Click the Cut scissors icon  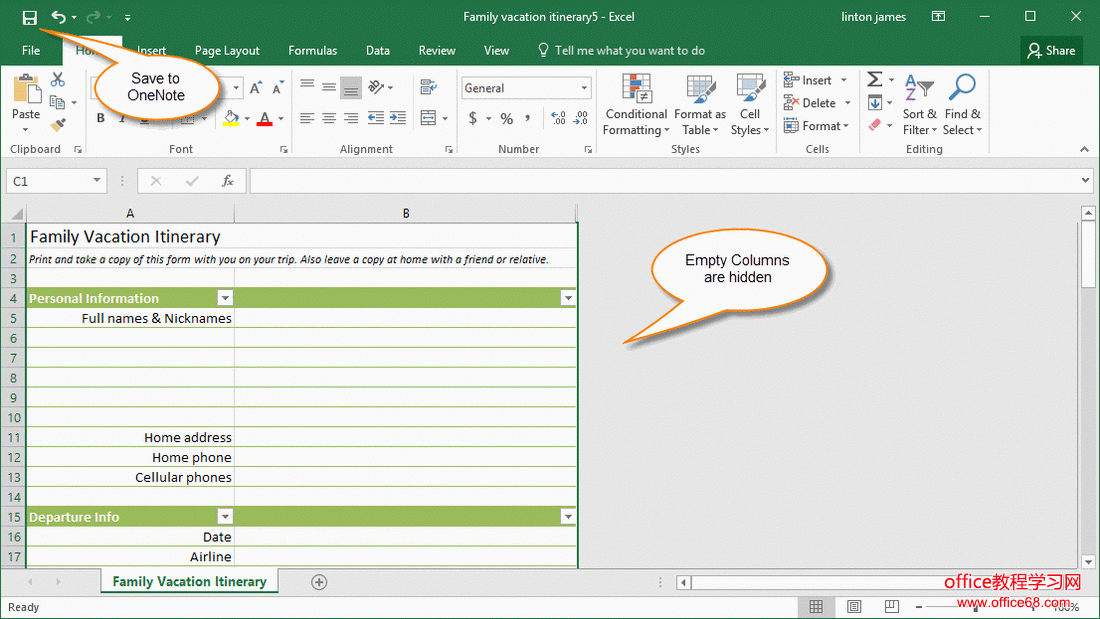(x=58, y=80)
